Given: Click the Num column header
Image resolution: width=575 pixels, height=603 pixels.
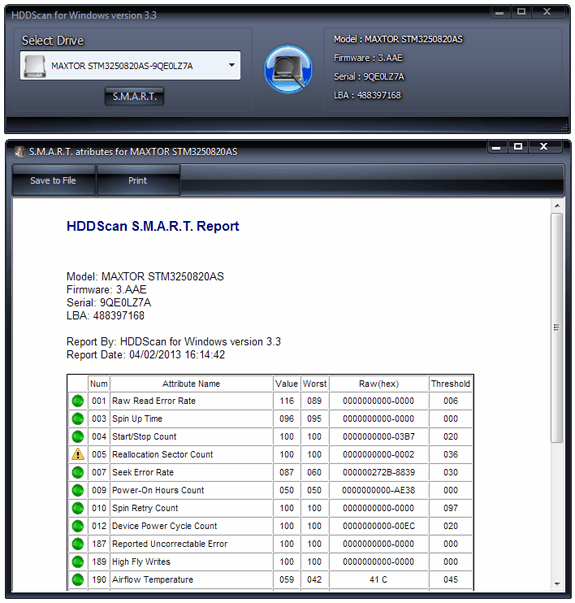Looking at the screenshot, I should (99, 384).
